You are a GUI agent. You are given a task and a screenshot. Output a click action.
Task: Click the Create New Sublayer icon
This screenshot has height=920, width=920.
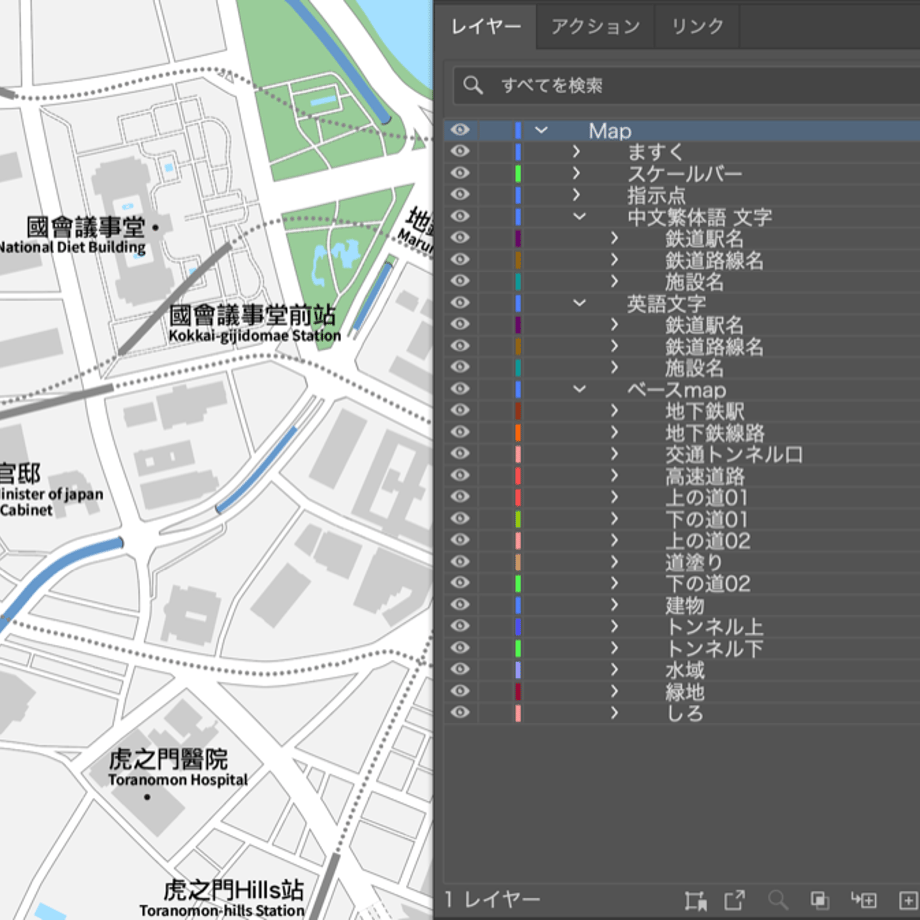[x=864, y=899]
